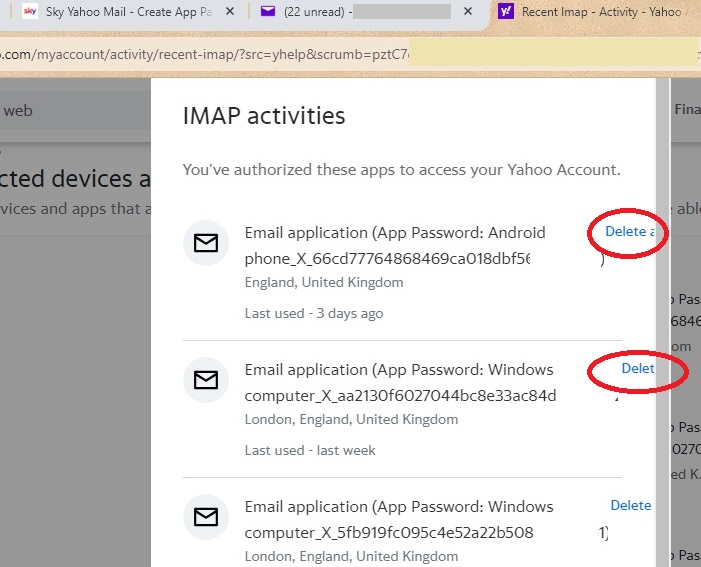Click the IMAP activities heading
This screenshot has height=567, width=701.
pyautogui.click(x=264, y=116)
